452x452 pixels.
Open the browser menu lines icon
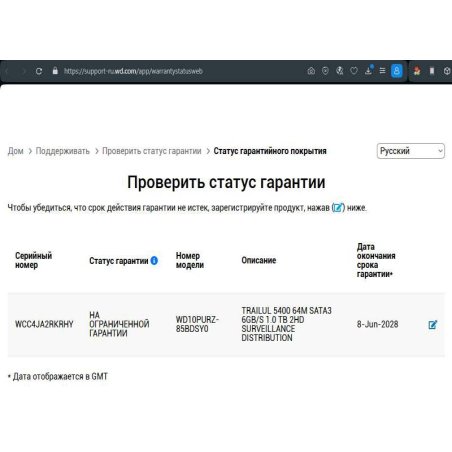382,71
